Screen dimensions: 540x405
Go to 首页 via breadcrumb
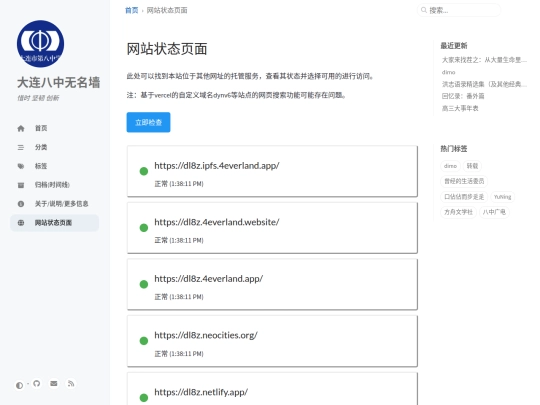coord(131,10)
